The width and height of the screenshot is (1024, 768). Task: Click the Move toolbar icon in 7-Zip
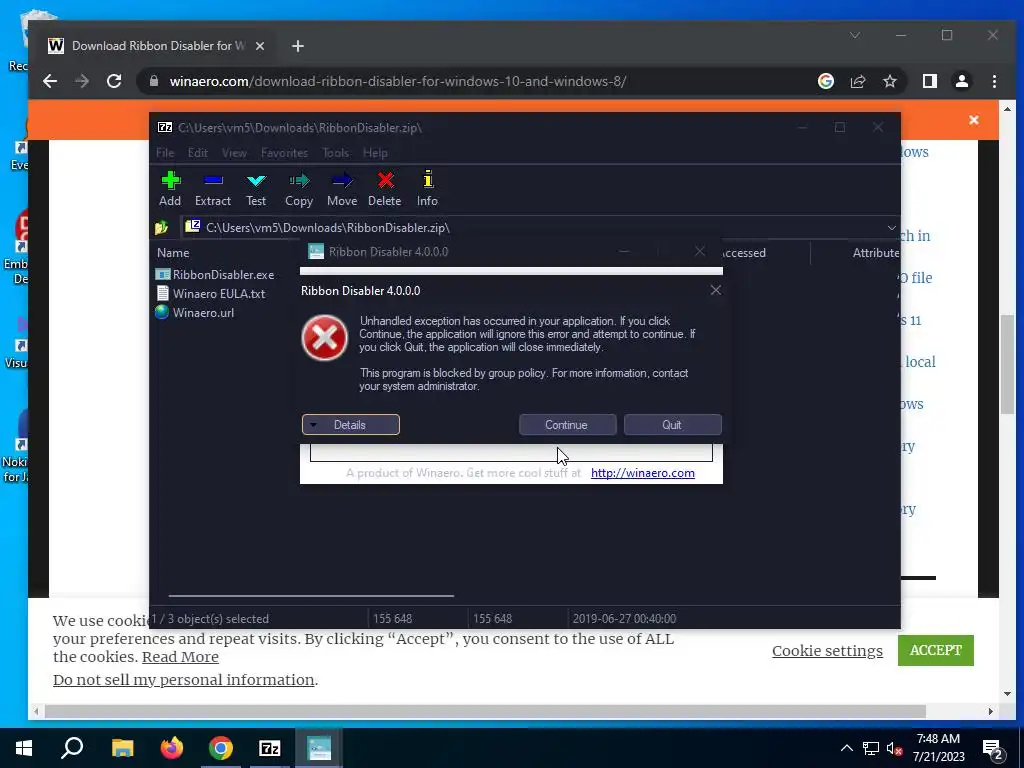(342, 189)
